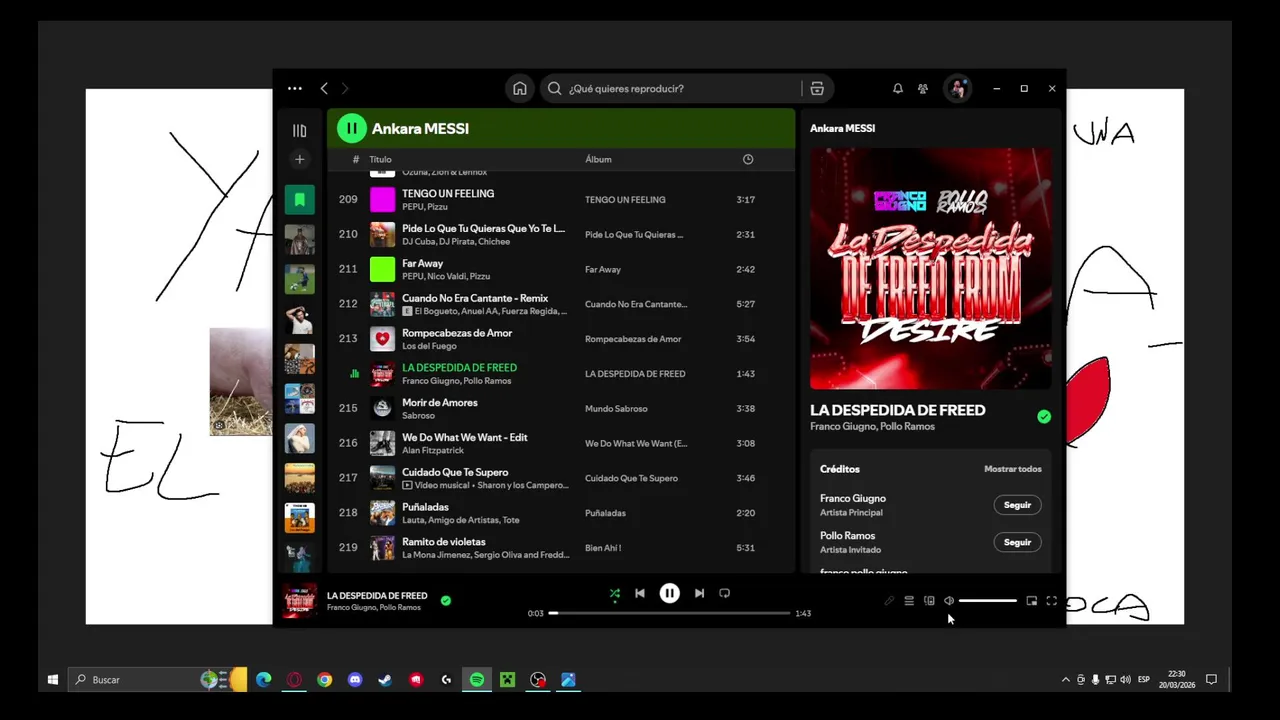
Task: Open the user profile avatar
Action: (x=958, y=88)
